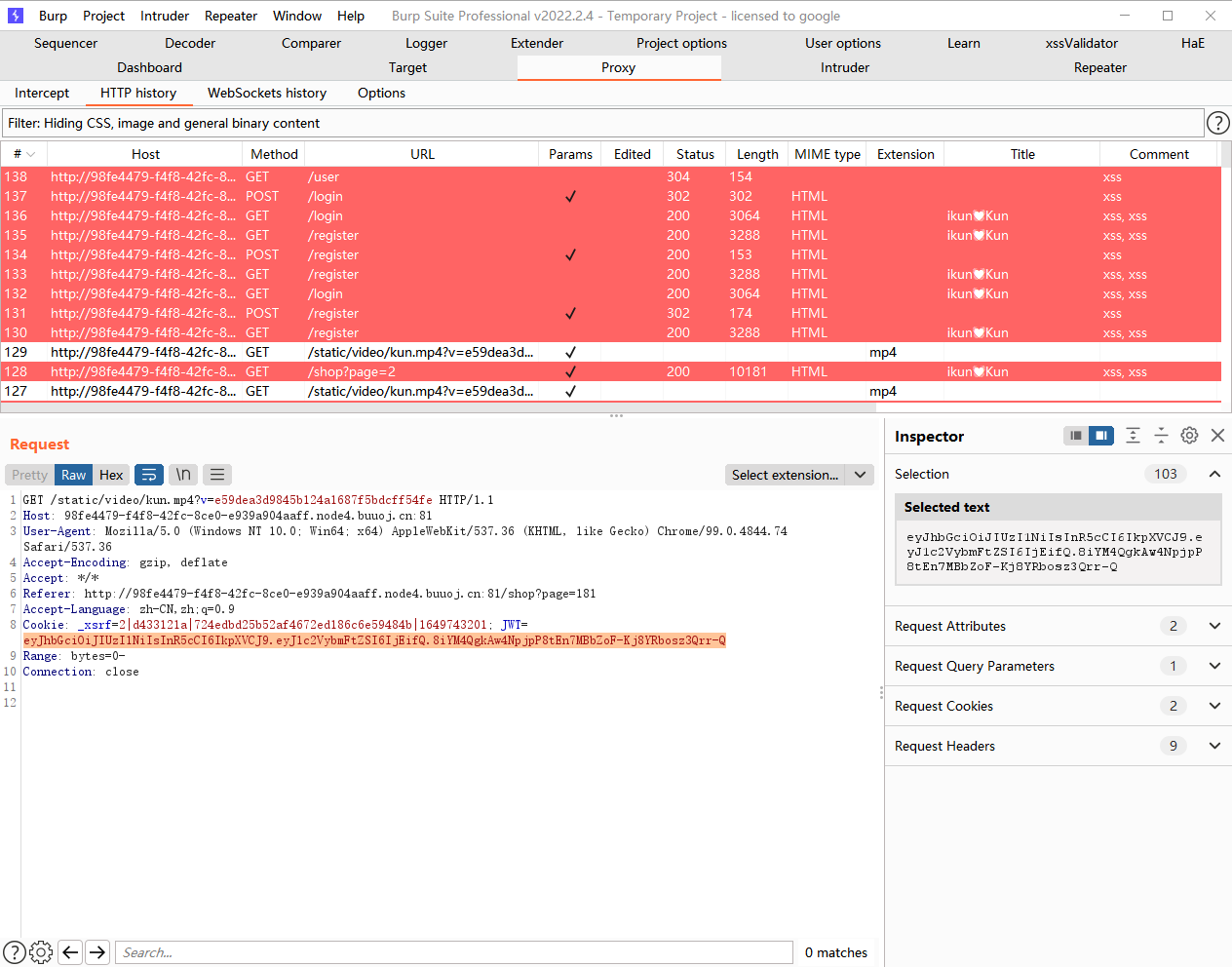Select Hex view of request

coord(111,475)
